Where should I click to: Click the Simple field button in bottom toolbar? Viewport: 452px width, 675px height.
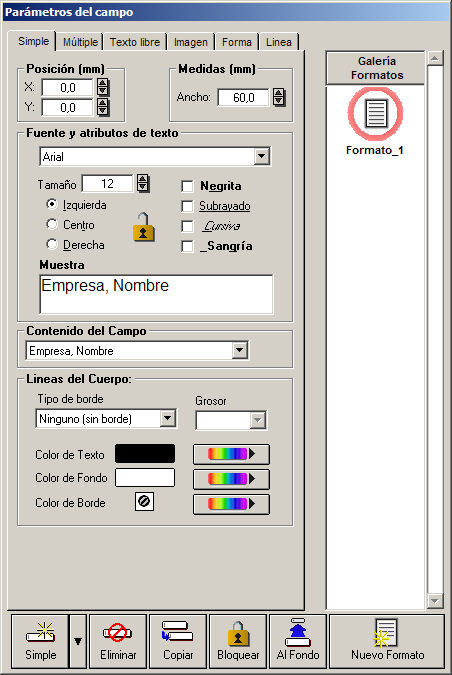(40, 641)
